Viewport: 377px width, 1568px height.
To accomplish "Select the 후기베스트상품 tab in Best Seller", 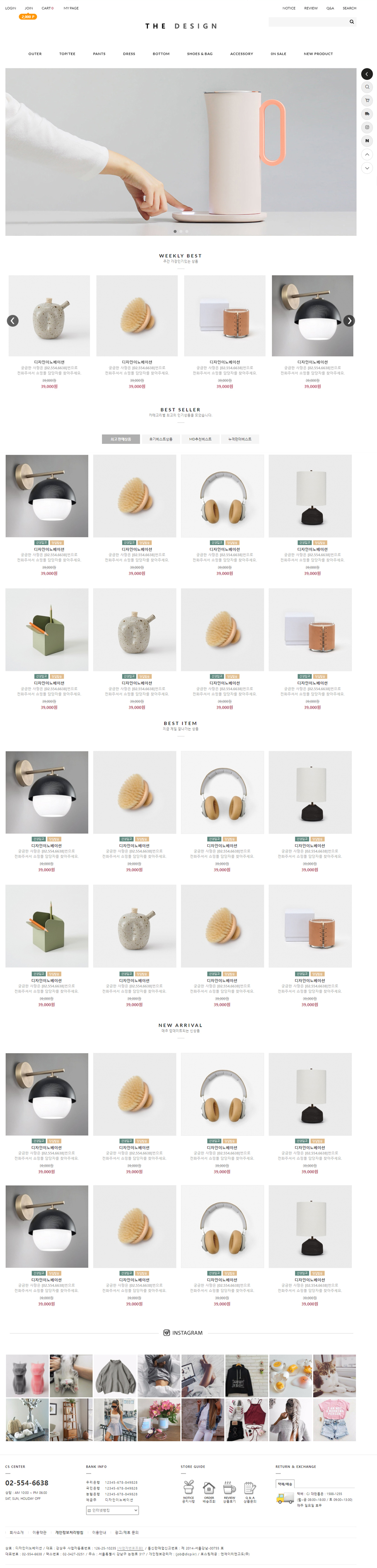I will click(160, 439).
